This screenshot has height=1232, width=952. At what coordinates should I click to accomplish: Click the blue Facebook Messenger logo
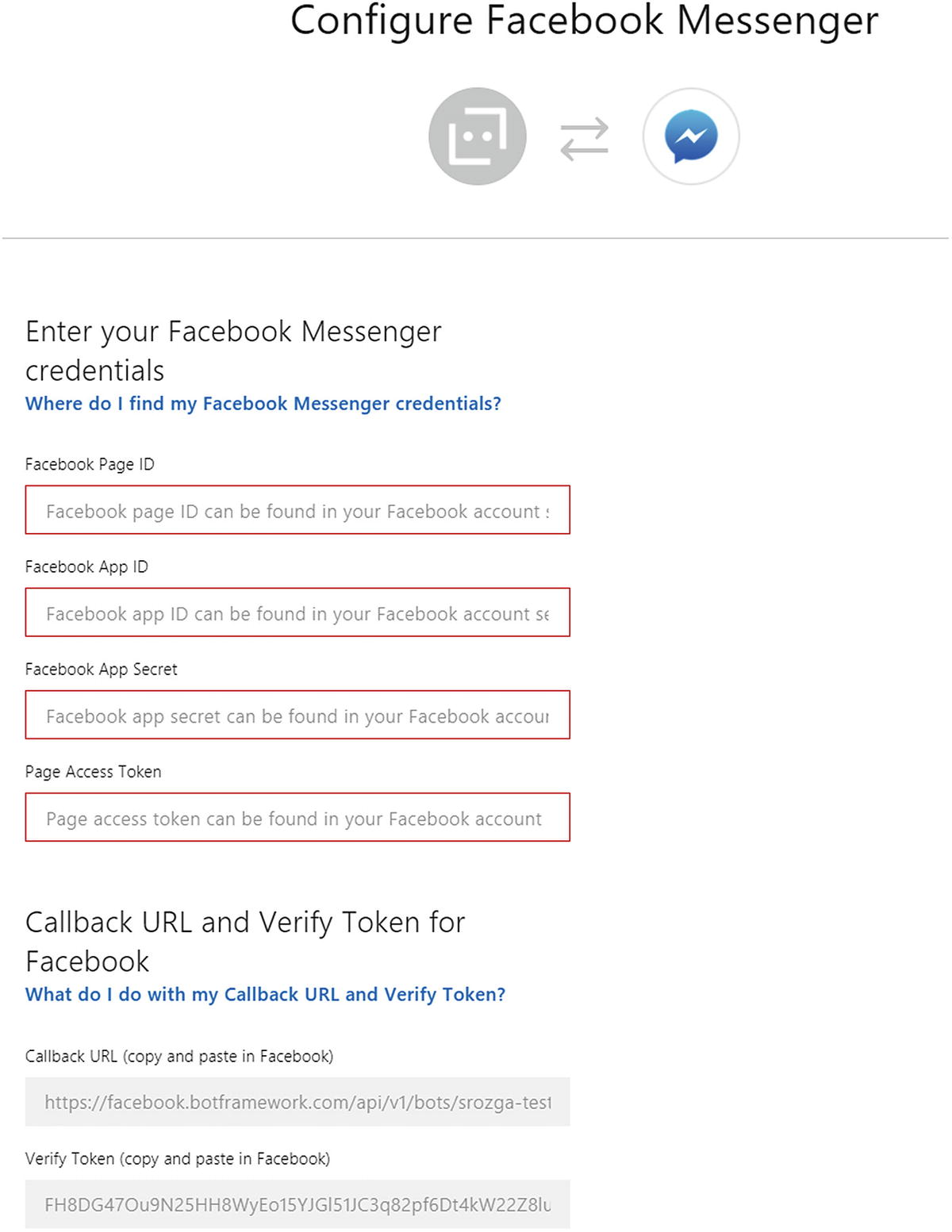pos(691,136)
